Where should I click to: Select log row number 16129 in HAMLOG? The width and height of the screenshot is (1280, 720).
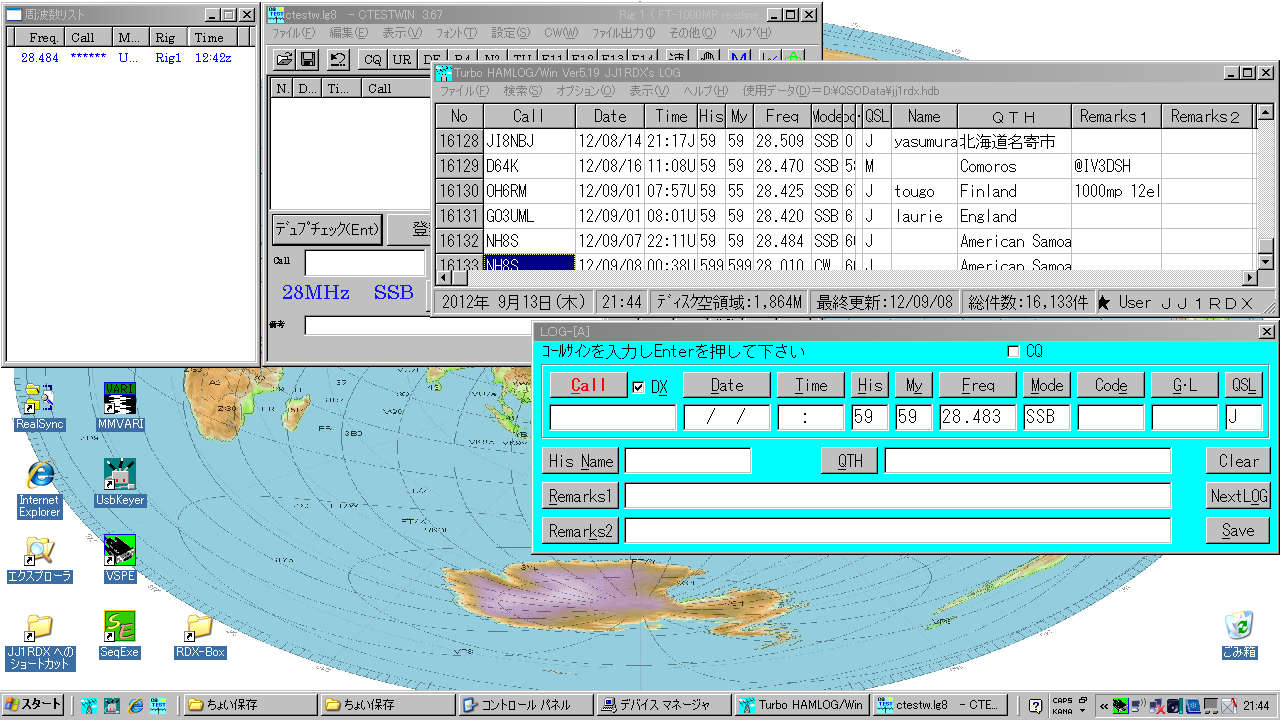(x=459, y=166)
